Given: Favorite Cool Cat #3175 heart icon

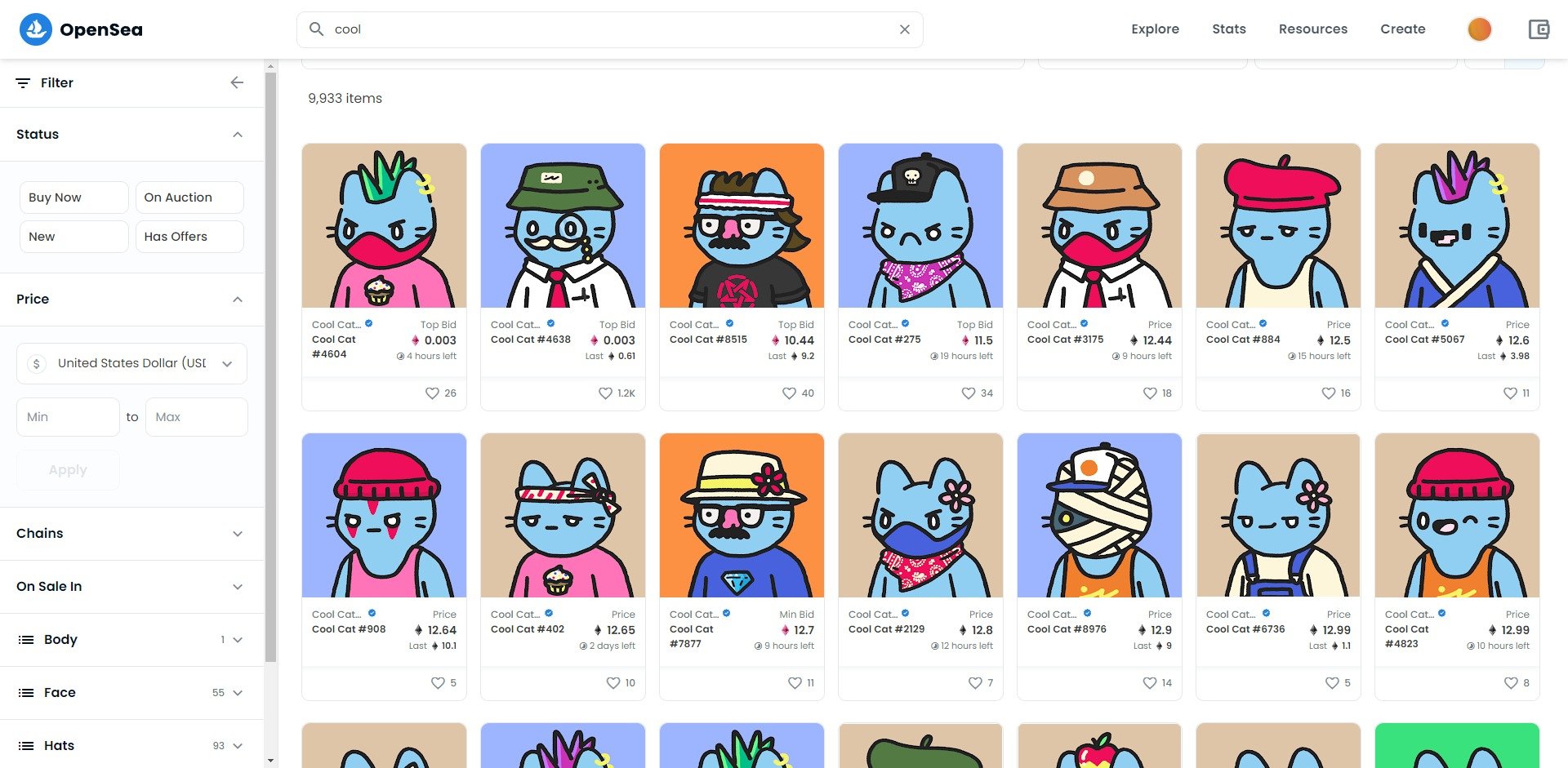Looking at the screenshot, I should (1149, 393).
